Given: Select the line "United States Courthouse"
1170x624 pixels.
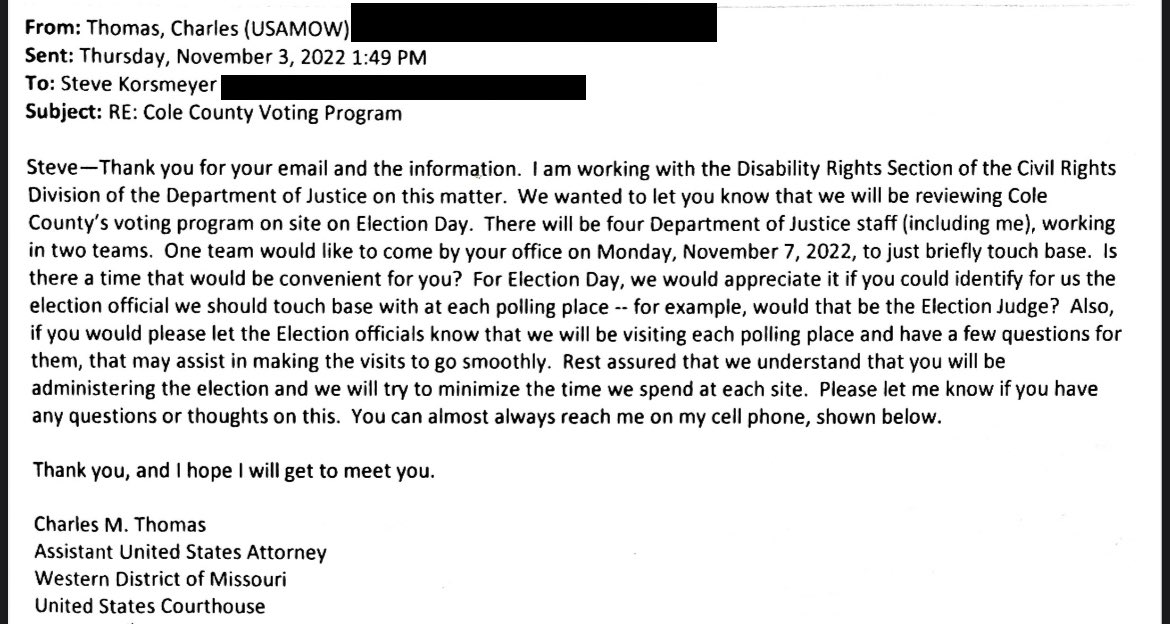Looking at the screenshot, I should pyautogui.click(x=150, y=606).
